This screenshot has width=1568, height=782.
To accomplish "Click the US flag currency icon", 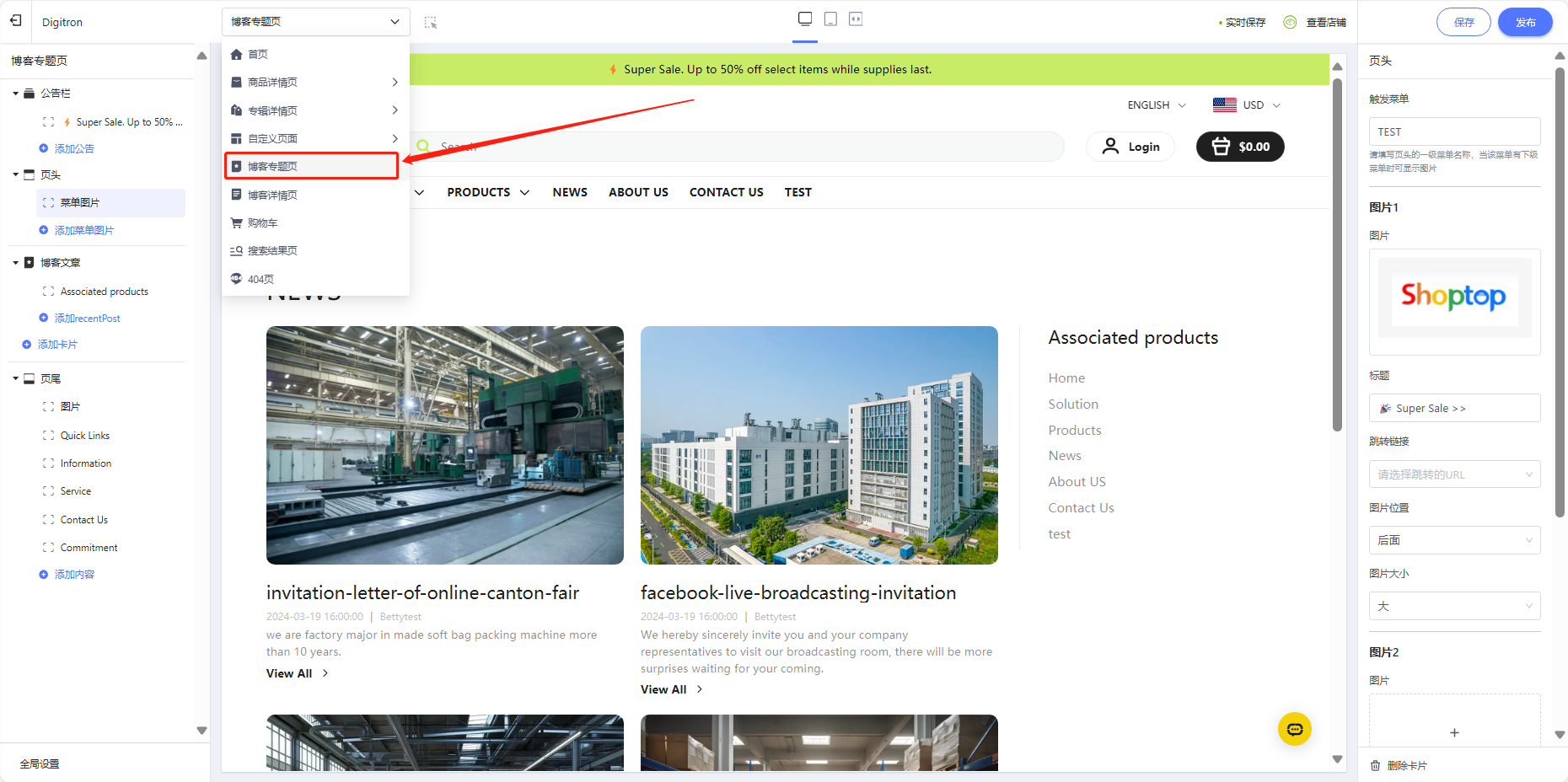I will tap(1225, 104).
